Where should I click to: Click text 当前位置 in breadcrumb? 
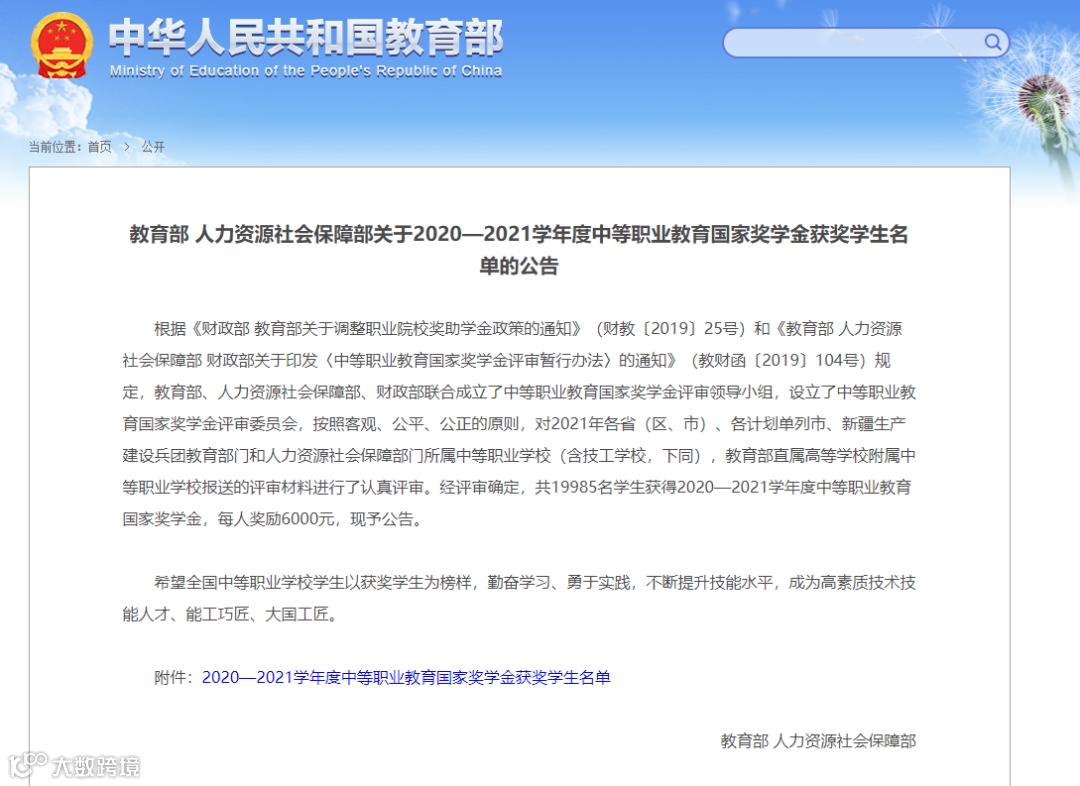(54, 147)
